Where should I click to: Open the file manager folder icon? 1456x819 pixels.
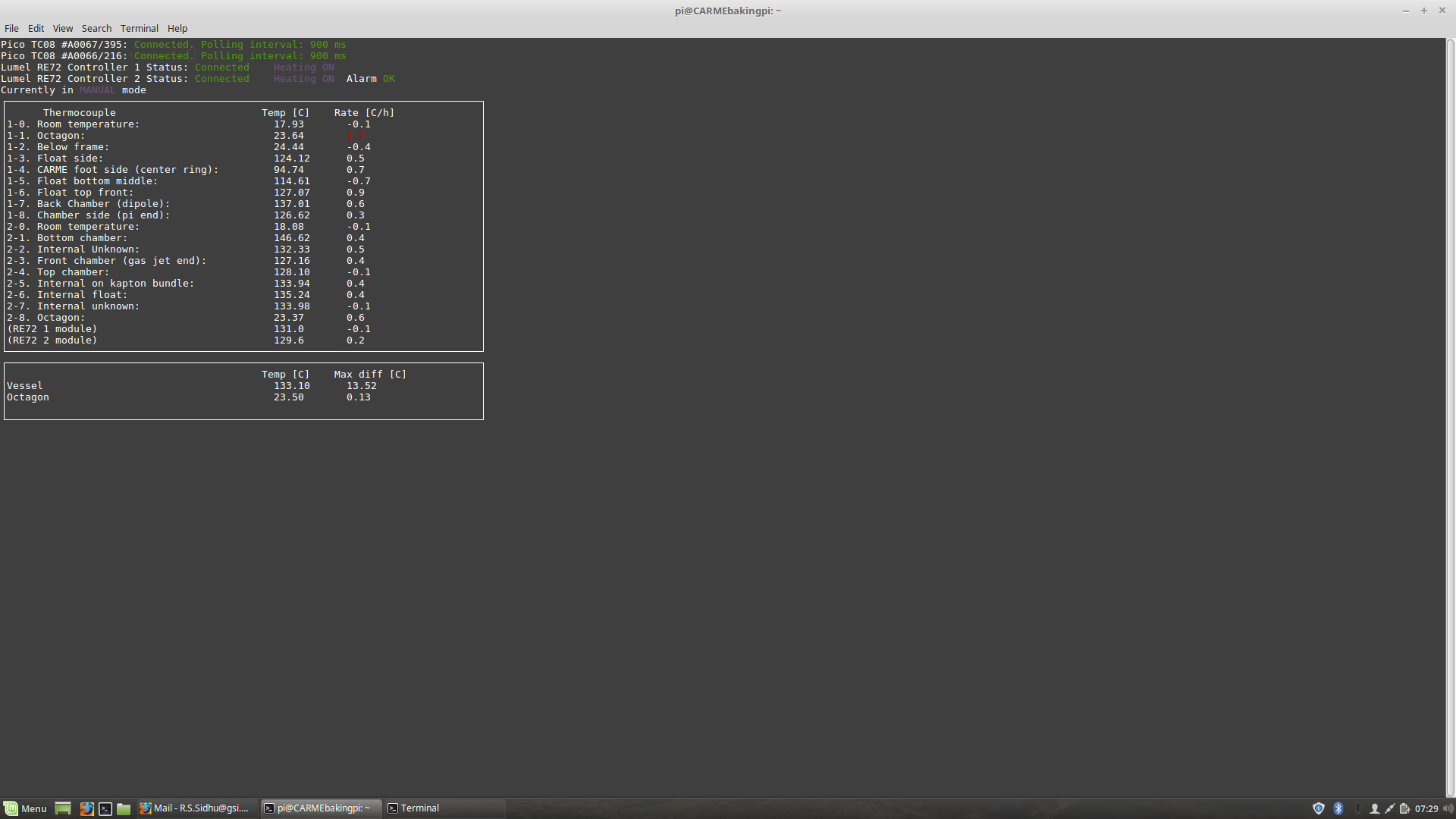coord(124,808)
